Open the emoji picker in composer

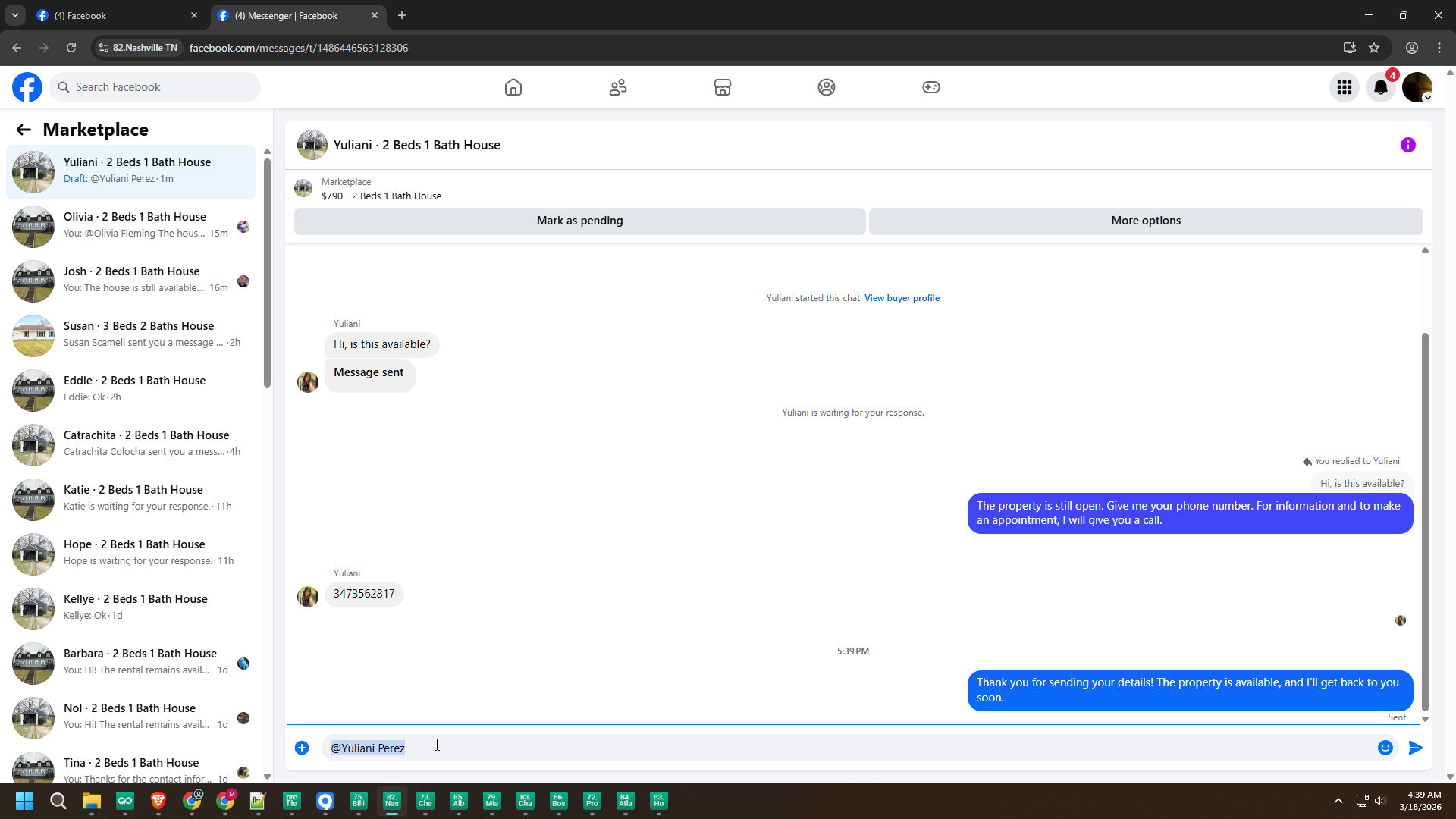tap(1385, 748)
